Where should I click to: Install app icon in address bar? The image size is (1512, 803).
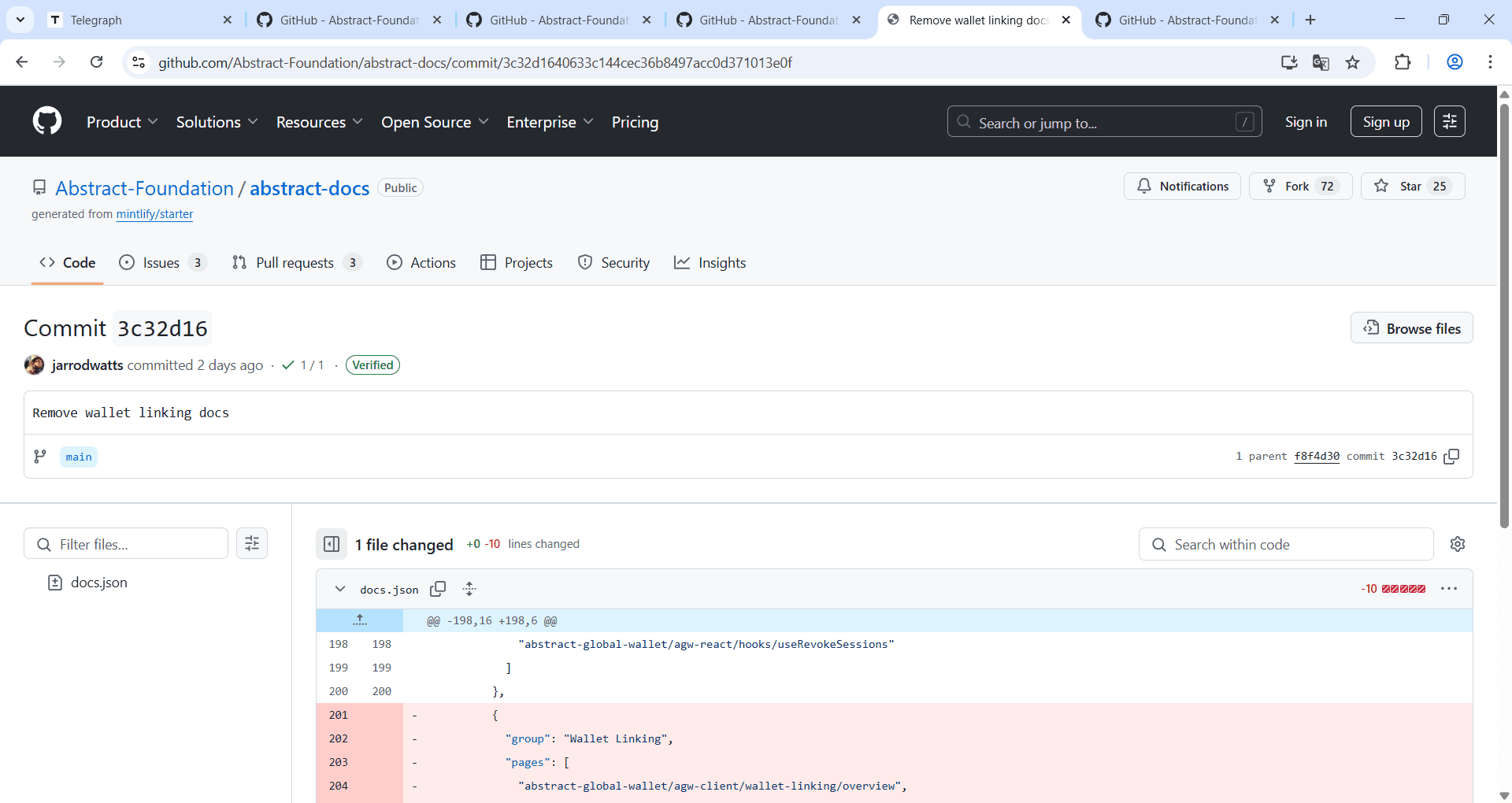click(x=1289, y=62)
